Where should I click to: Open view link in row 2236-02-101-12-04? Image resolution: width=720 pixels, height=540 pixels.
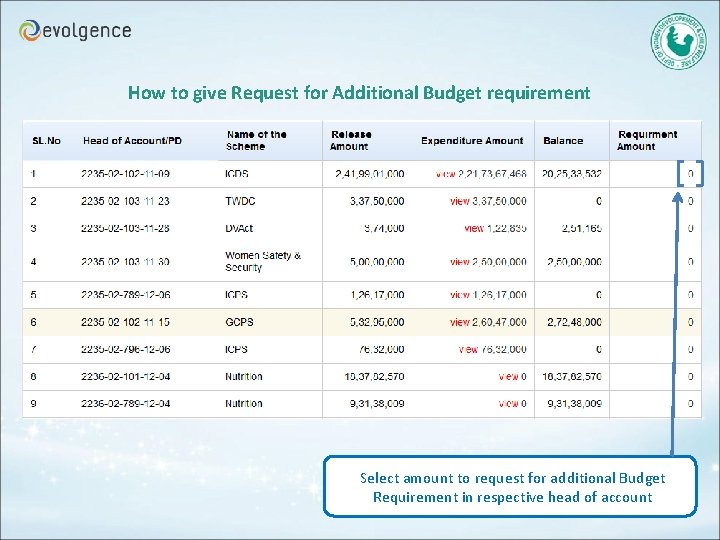508,377
